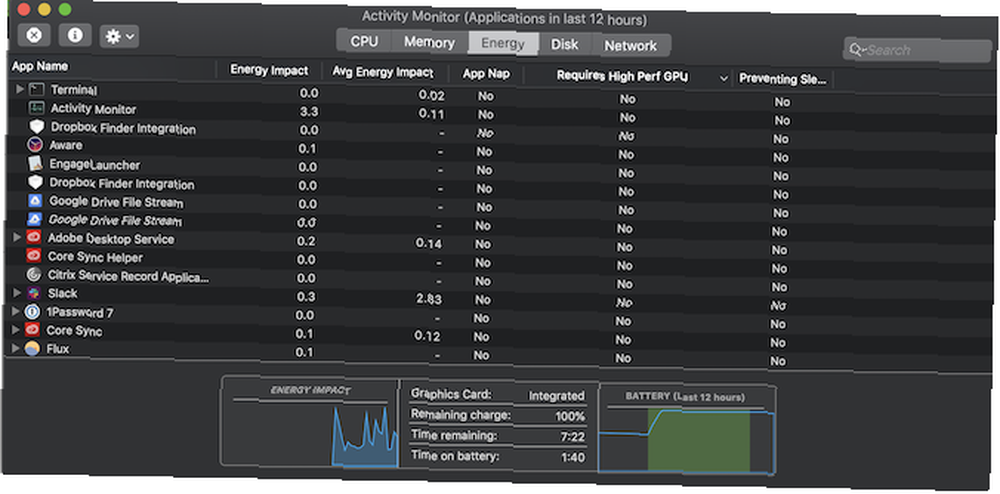Select the Flux row name

57,349
